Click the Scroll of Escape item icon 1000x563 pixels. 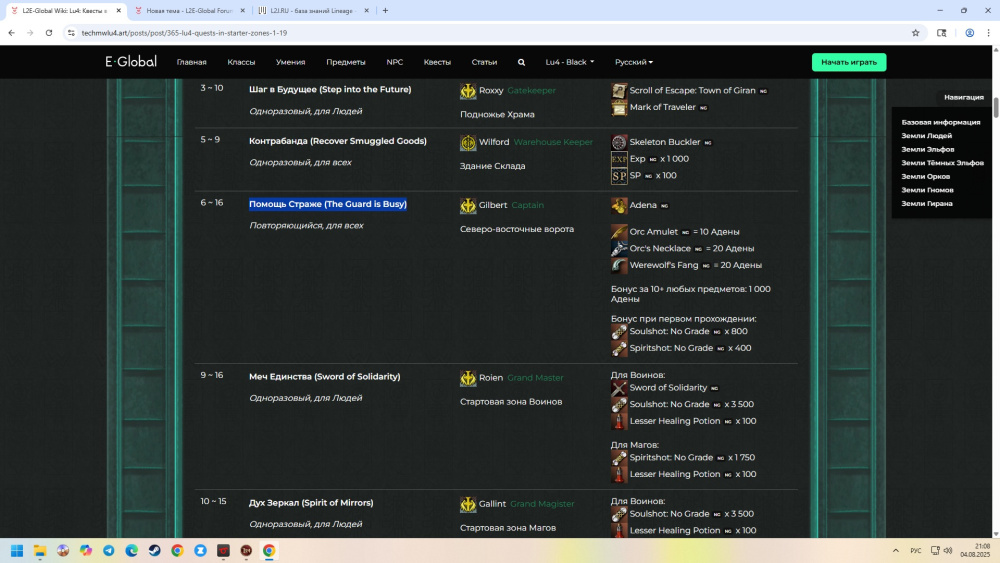click(x=619, y=91)
